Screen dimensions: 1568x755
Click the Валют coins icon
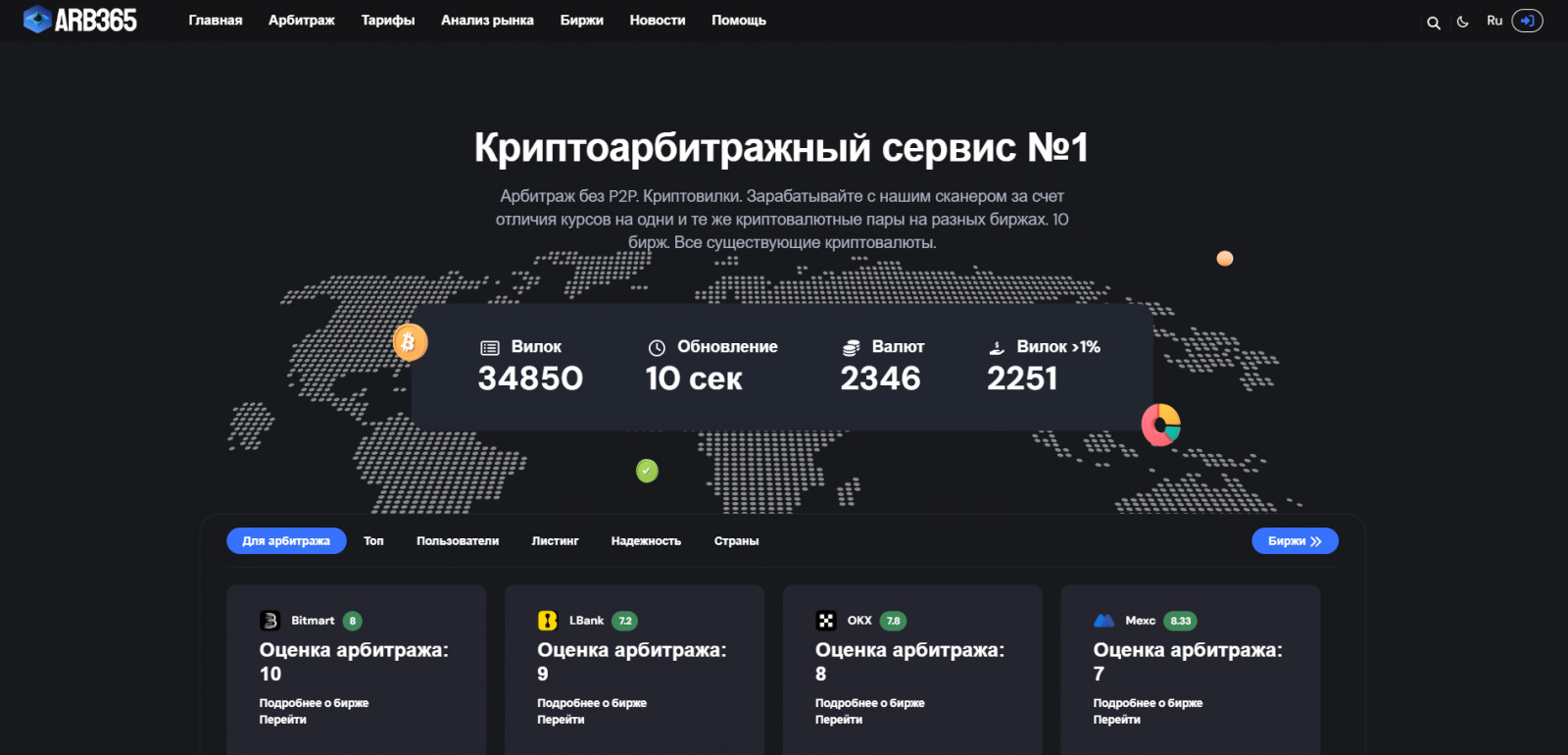851,348
